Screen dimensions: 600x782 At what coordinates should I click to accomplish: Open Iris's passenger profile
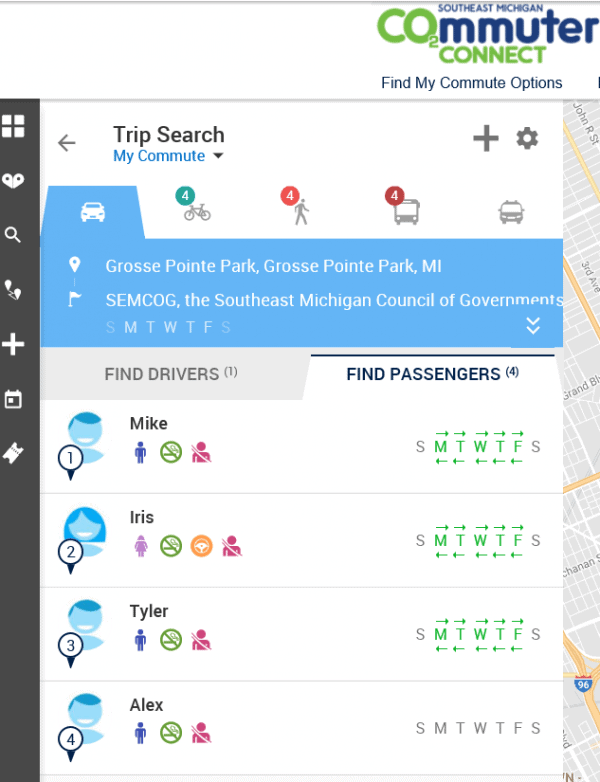pyautogui.click(x=142, y=517)
